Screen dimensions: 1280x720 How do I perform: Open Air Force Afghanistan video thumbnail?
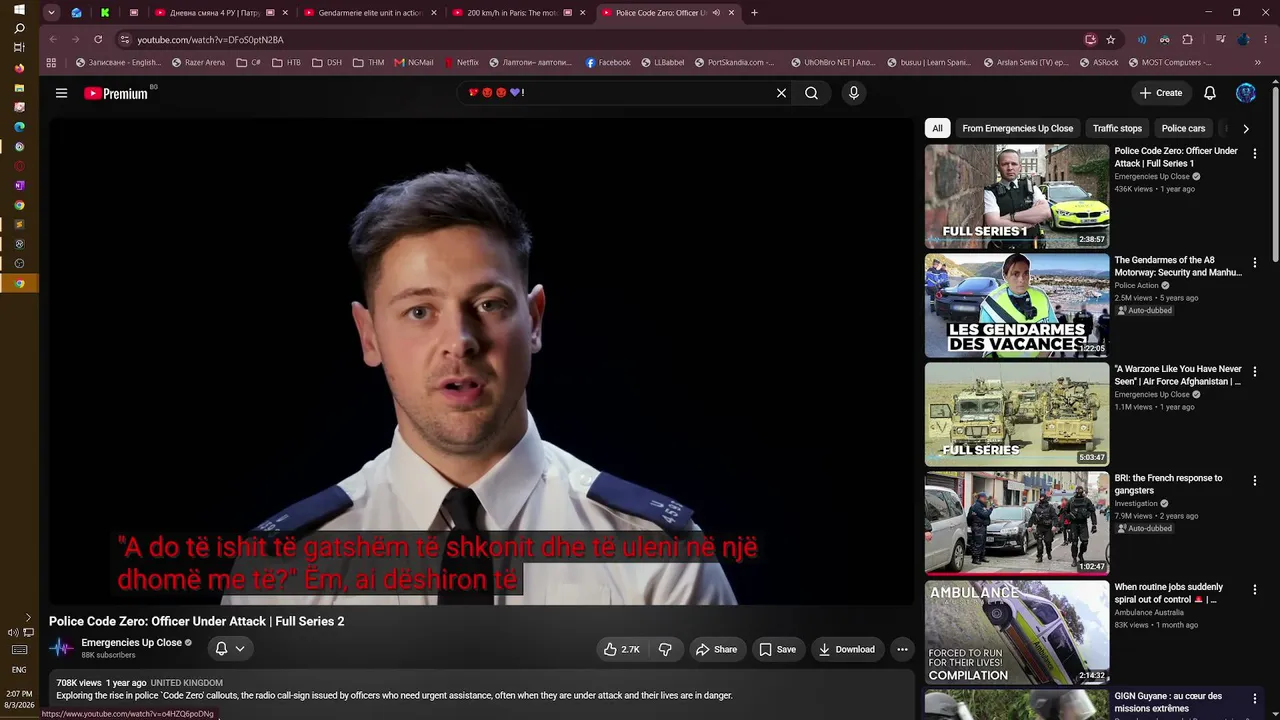coord(1017,414)
